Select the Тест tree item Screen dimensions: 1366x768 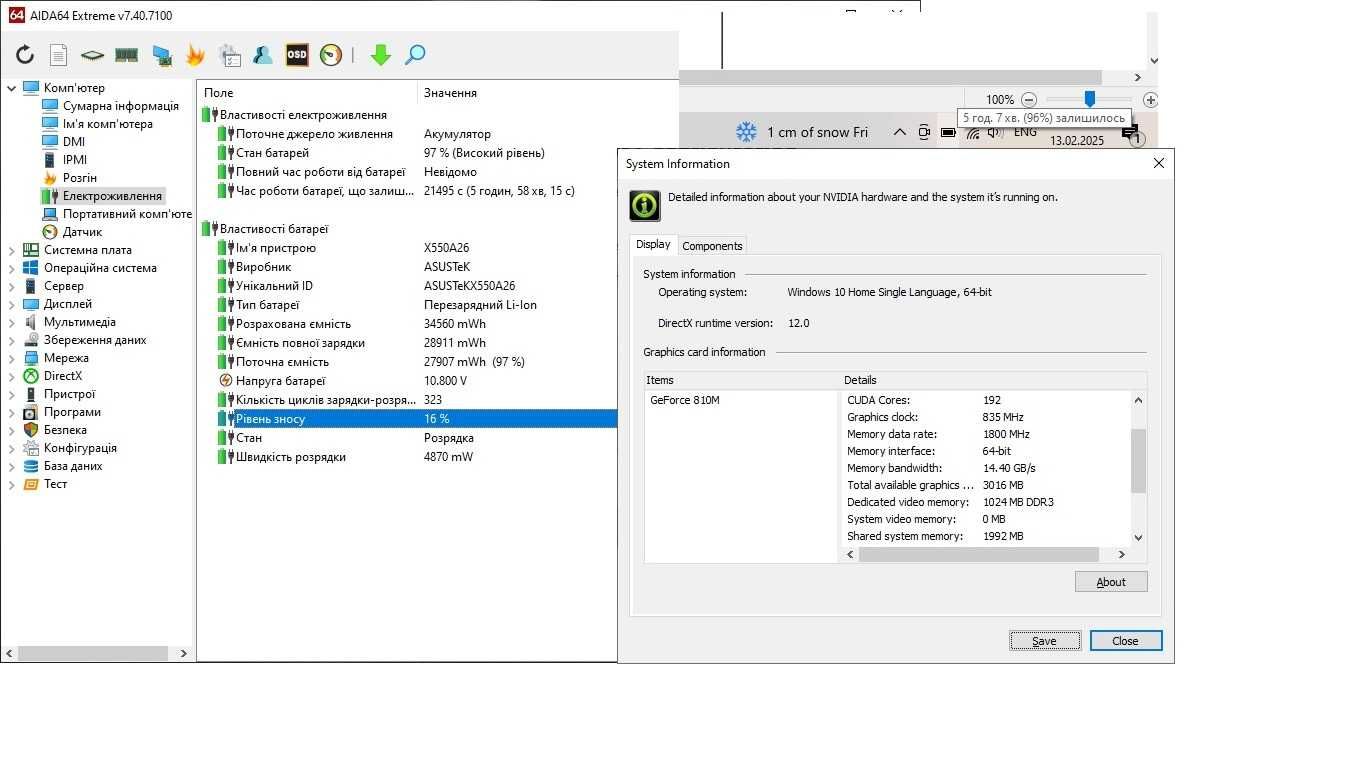pos(55,484)
